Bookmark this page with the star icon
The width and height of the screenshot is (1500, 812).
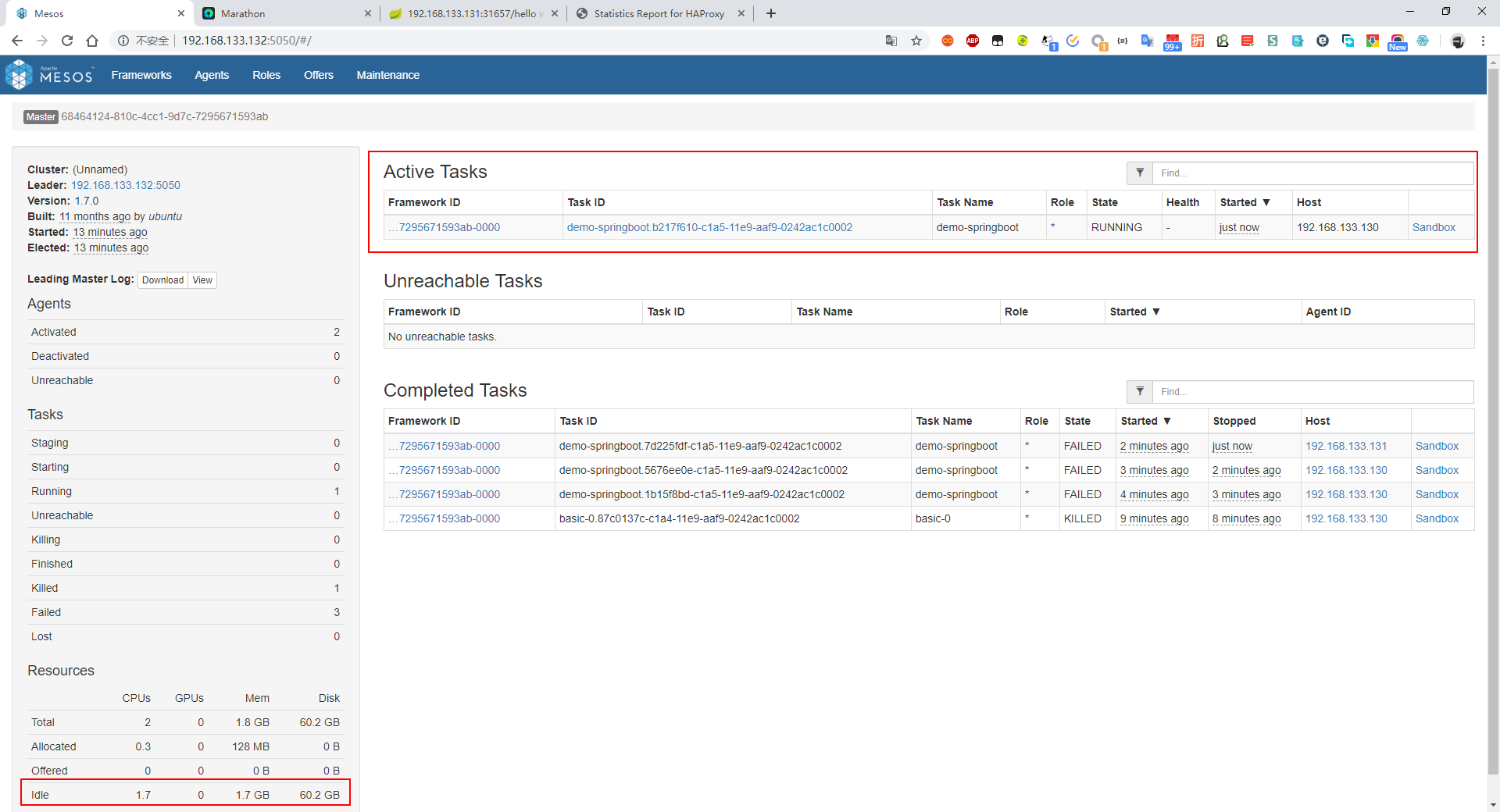point(916,41)
